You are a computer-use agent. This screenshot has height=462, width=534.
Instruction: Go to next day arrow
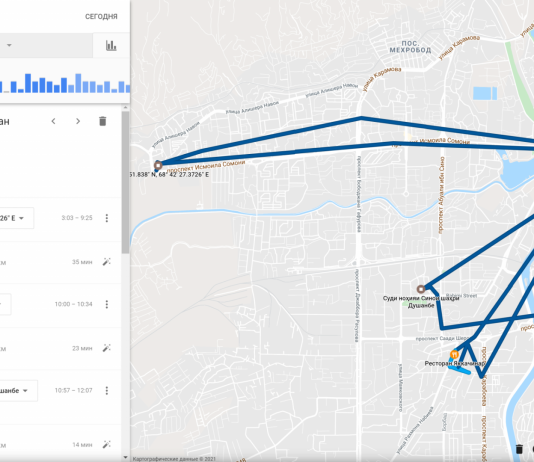78,121
